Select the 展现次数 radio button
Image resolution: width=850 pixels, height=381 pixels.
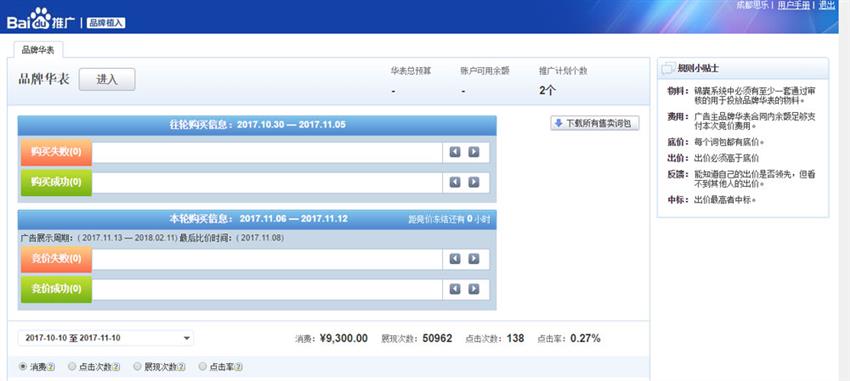coord(137,366)
